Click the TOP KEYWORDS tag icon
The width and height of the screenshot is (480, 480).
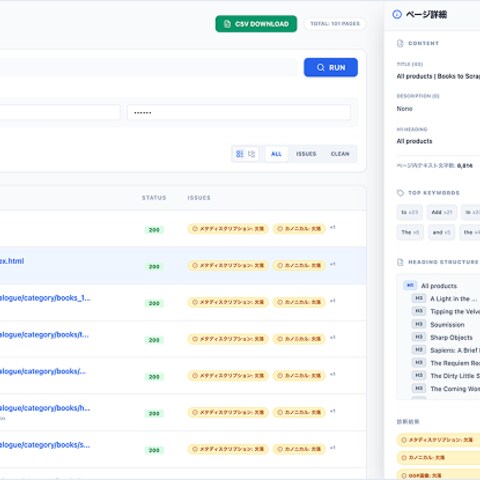400,193
